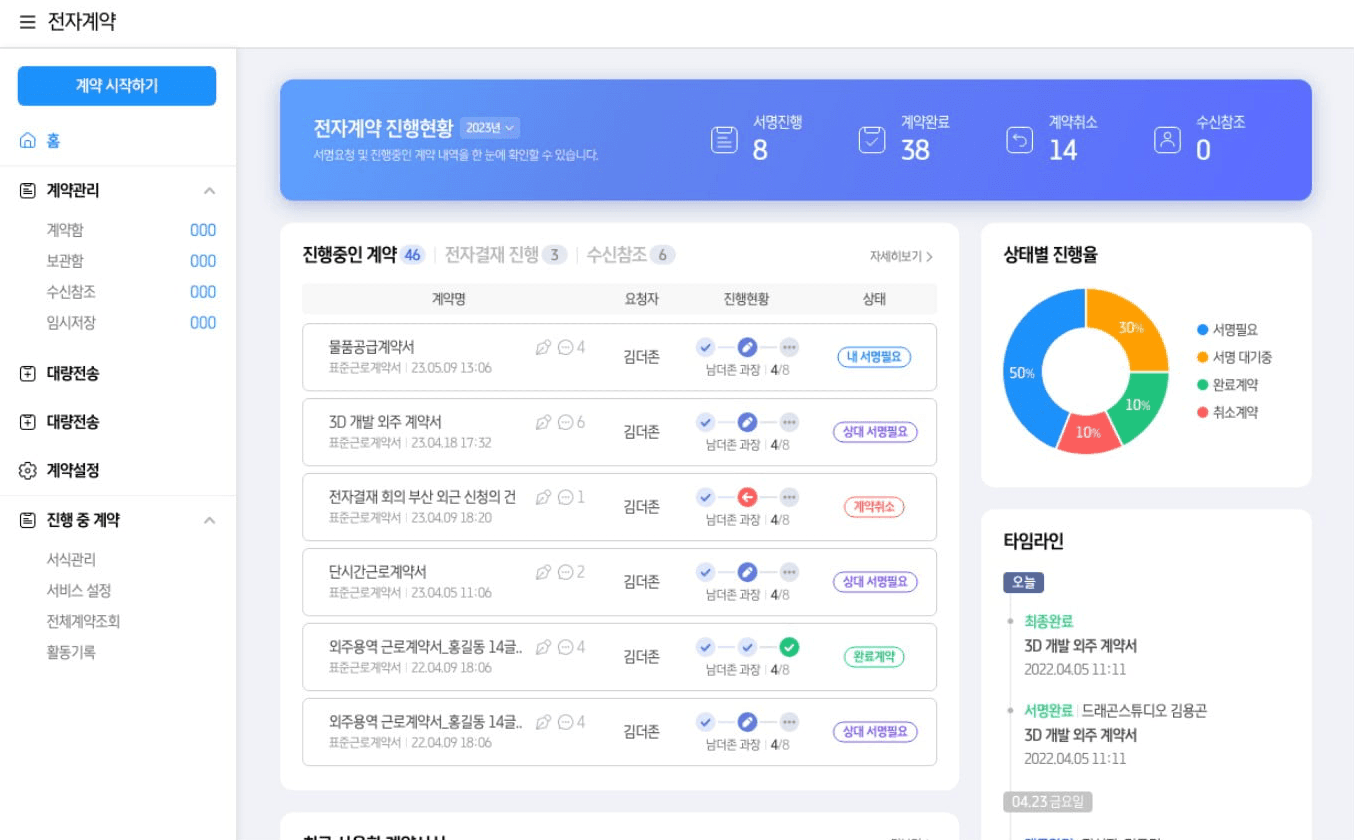1354x840 pixels.
Task: Click the 완료계약 status badge
Action: tap(874, 657)
